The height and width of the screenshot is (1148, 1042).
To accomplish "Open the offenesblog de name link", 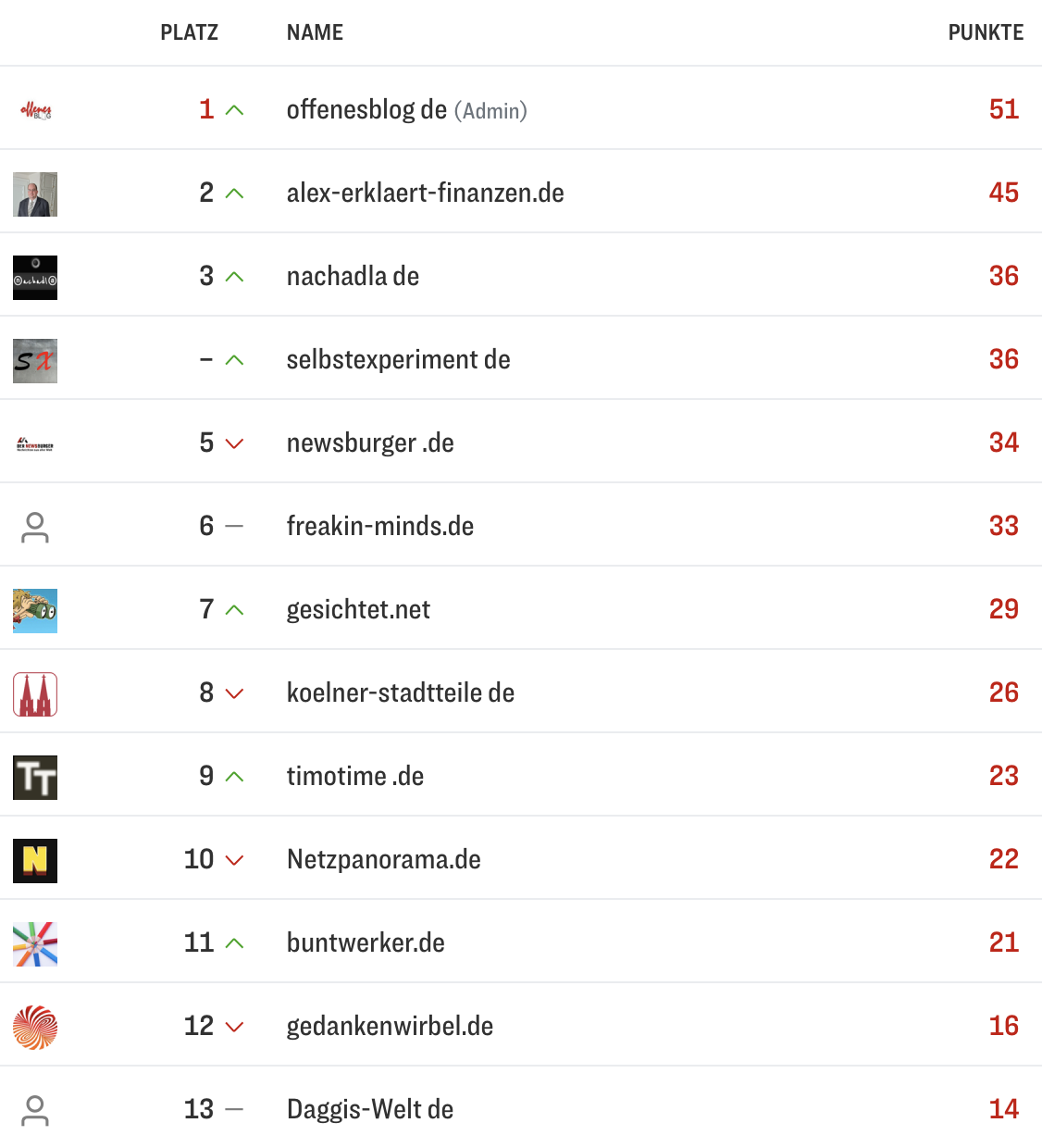I will click(x=366, y=110).
